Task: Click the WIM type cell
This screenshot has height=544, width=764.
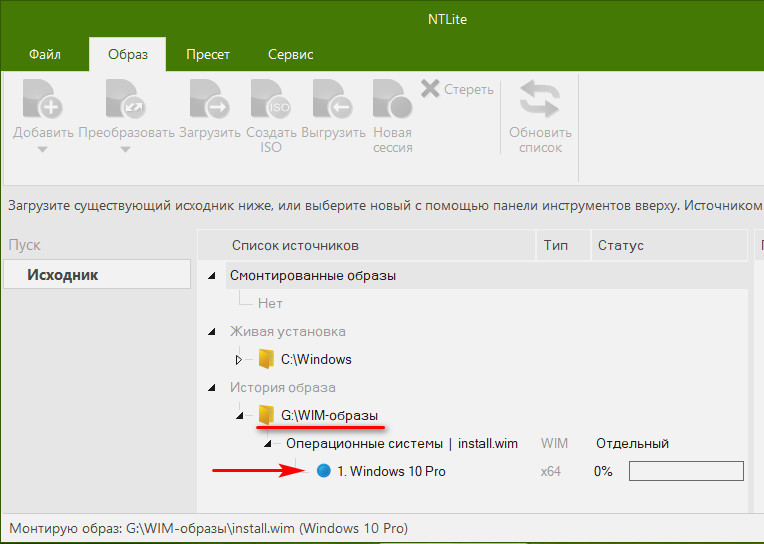Action: [554, 444]
